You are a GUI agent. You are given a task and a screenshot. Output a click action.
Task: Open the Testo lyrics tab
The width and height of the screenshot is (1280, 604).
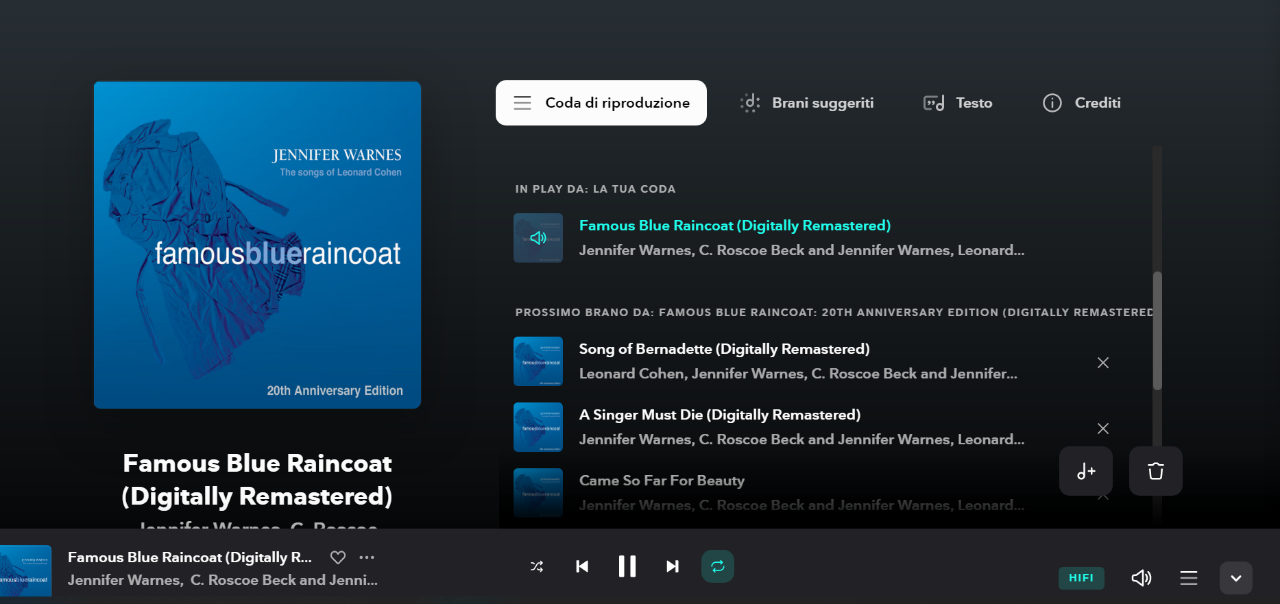[957, 103]
